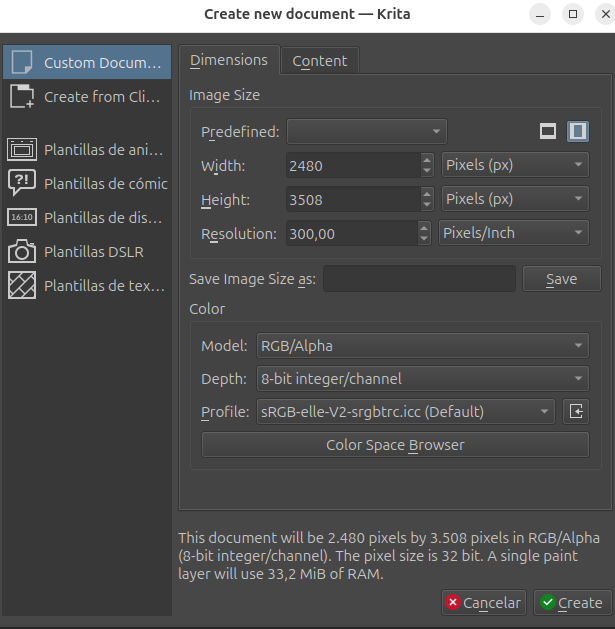
Task: Choose Create from Clipboard option
Action: 87,96
